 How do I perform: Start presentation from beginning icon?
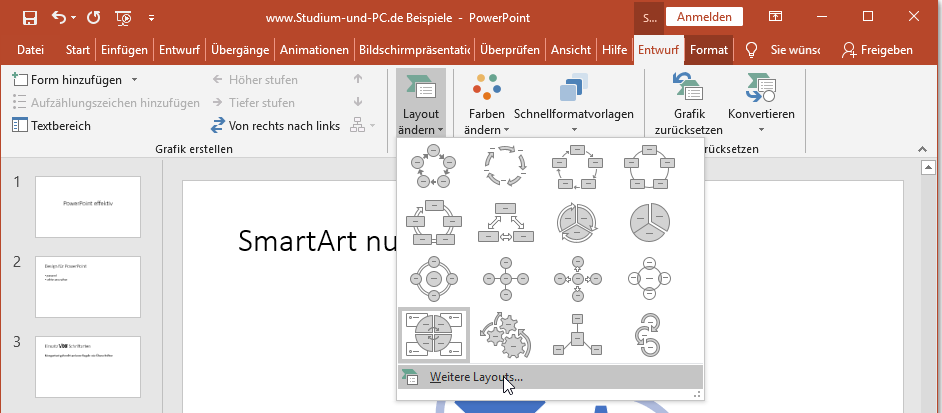(124, 18)
